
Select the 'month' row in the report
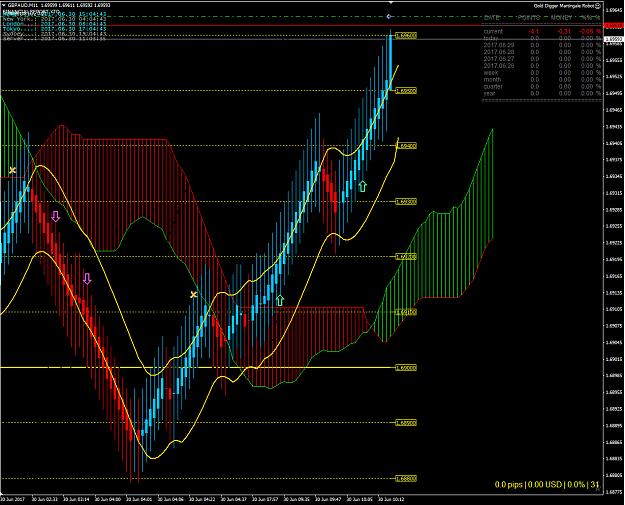point(542,79)
